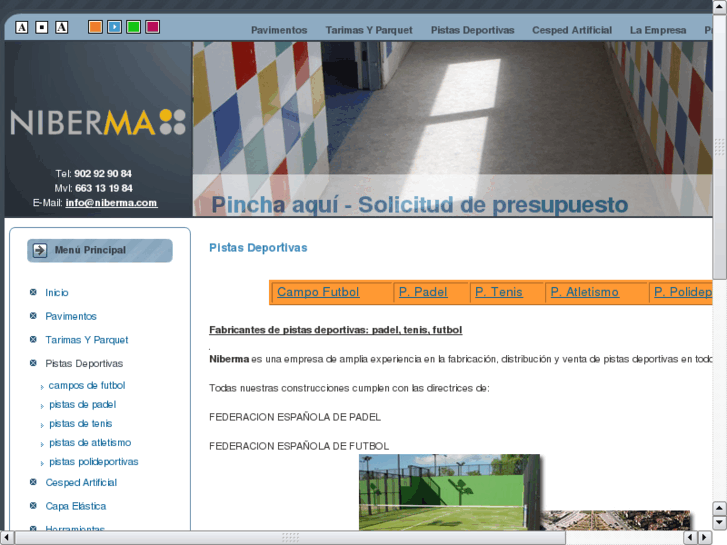The image size is (727, 545).
Task: Open Pistas Deportivas top menu item
Action: point(472,30)
